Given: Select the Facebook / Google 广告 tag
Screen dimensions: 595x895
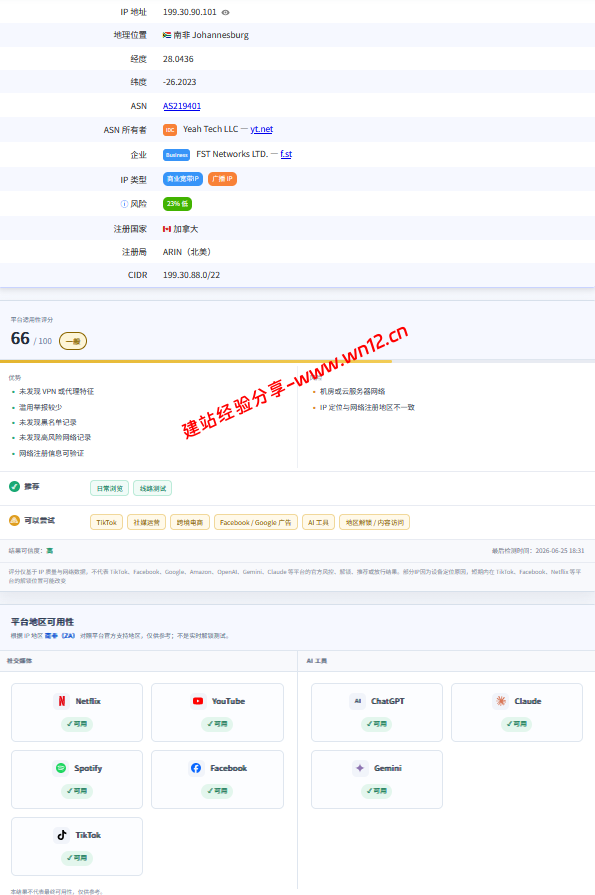Looking at the screenshot, I should point(255,522).
